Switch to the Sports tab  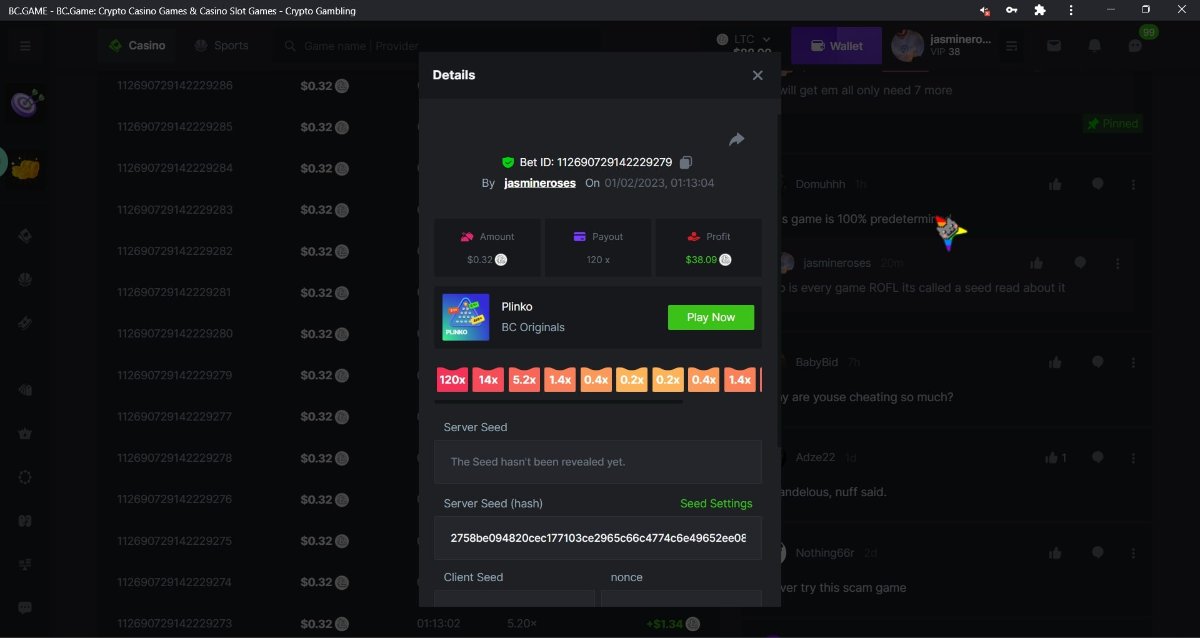(x=221, y=46)
